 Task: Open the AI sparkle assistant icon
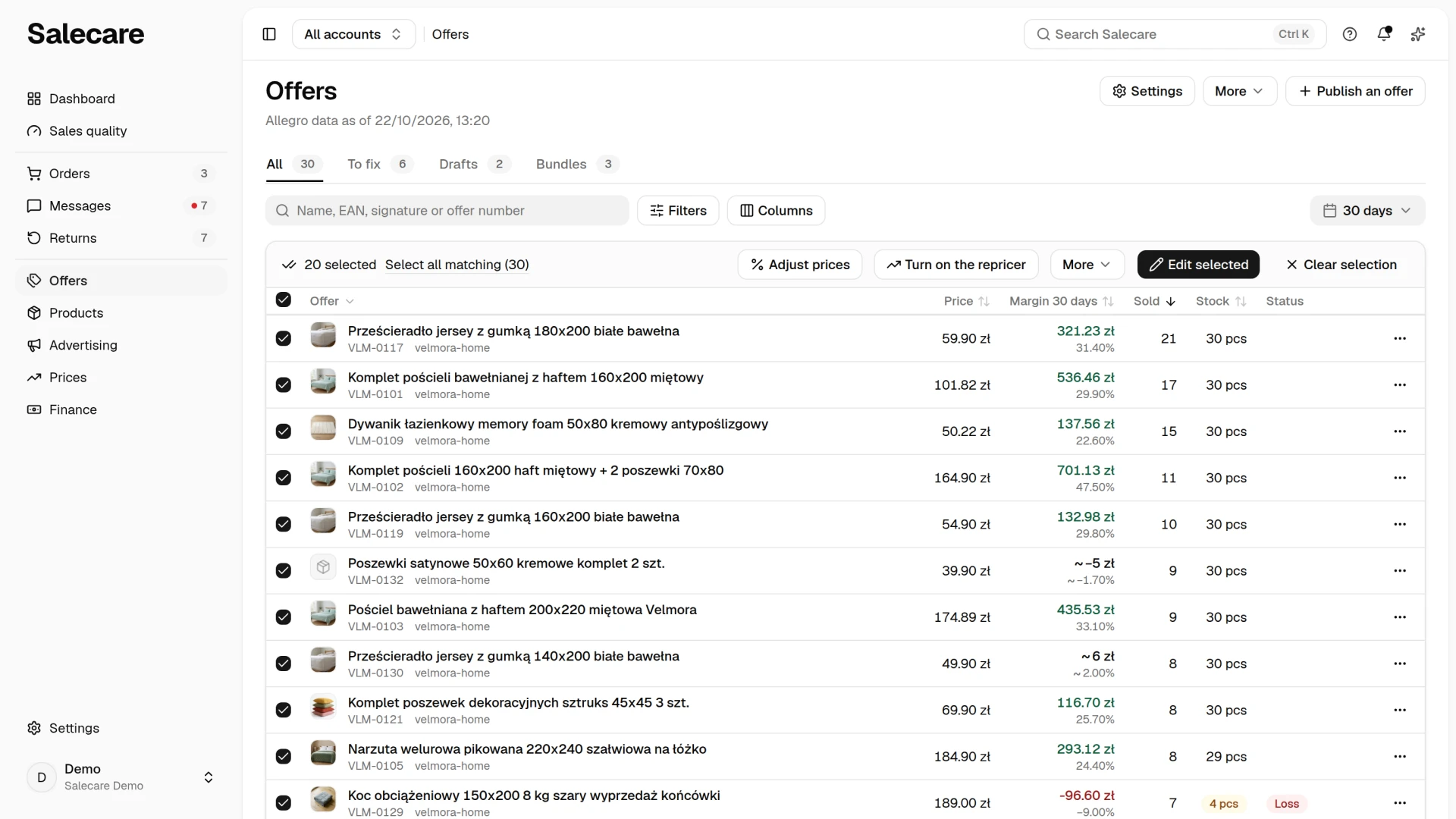coord(1418,34)
